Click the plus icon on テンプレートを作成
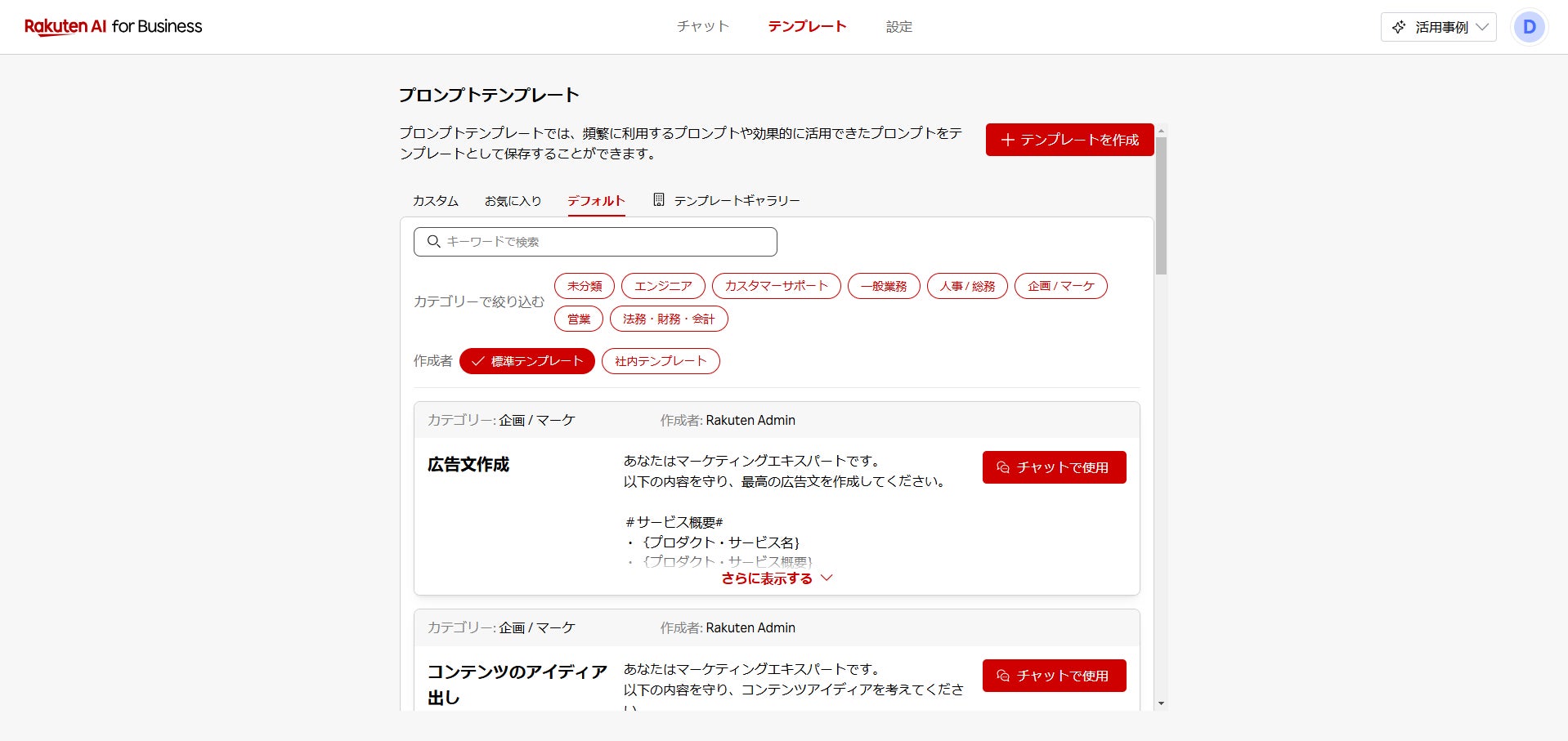Image resolution: width=1568 pixels, height=741 pixels. (1008, 140)
